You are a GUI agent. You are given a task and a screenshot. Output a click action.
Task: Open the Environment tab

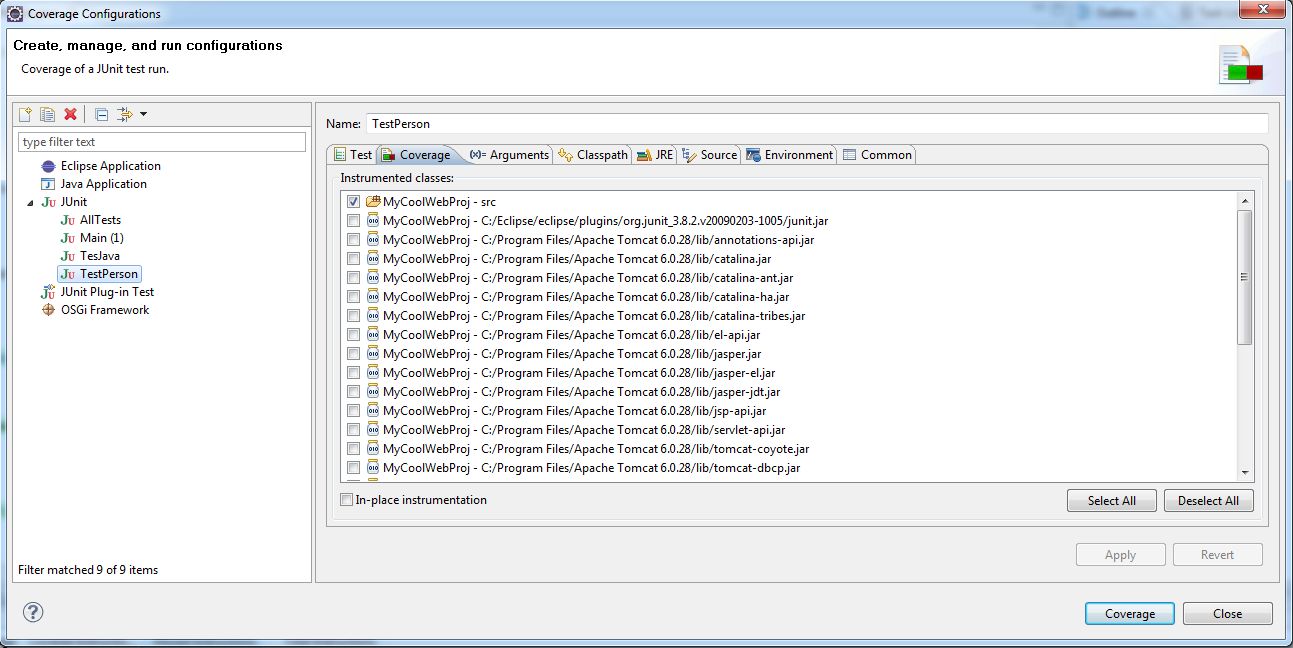click(790, 155)
